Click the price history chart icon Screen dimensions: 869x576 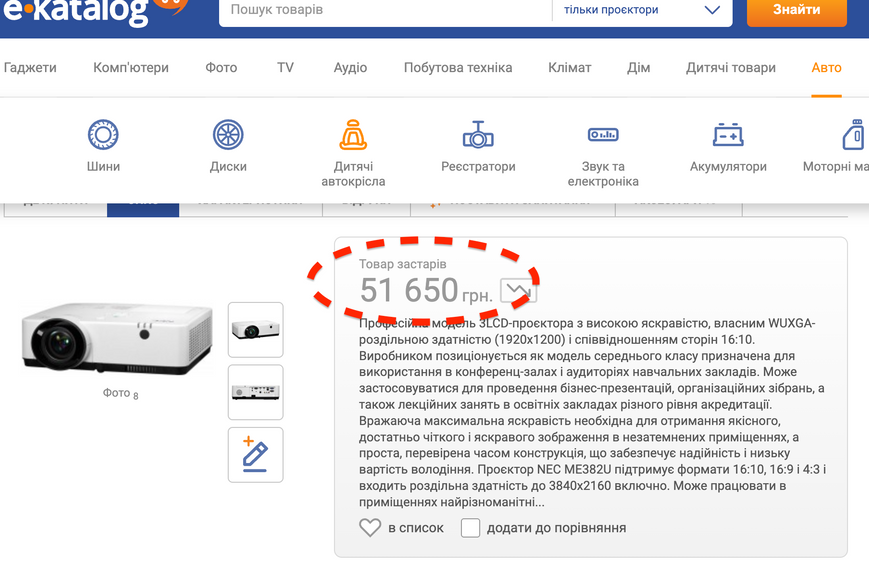click(518, 290)
